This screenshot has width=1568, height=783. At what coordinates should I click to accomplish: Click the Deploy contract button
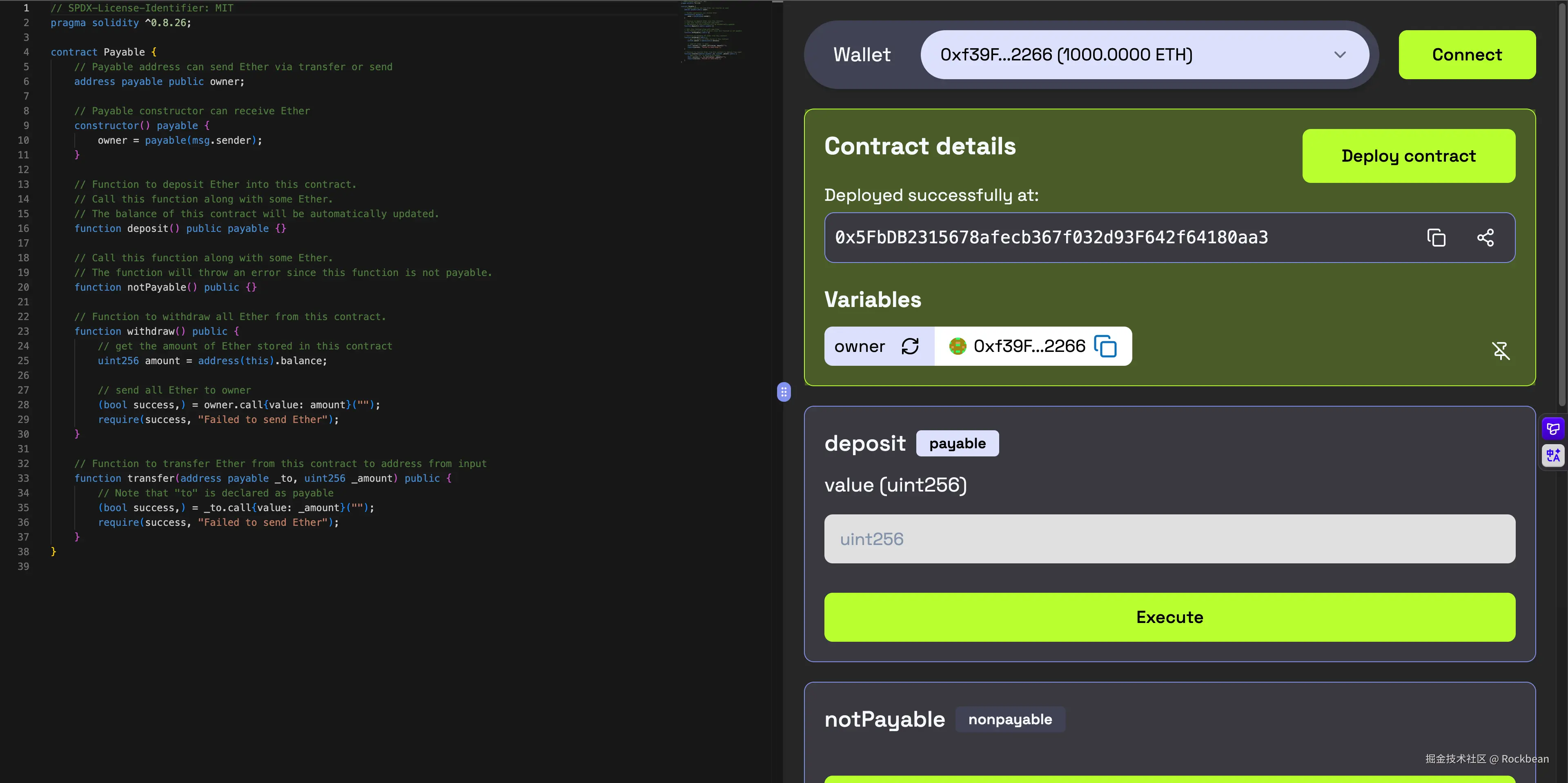pos(1408,156)
